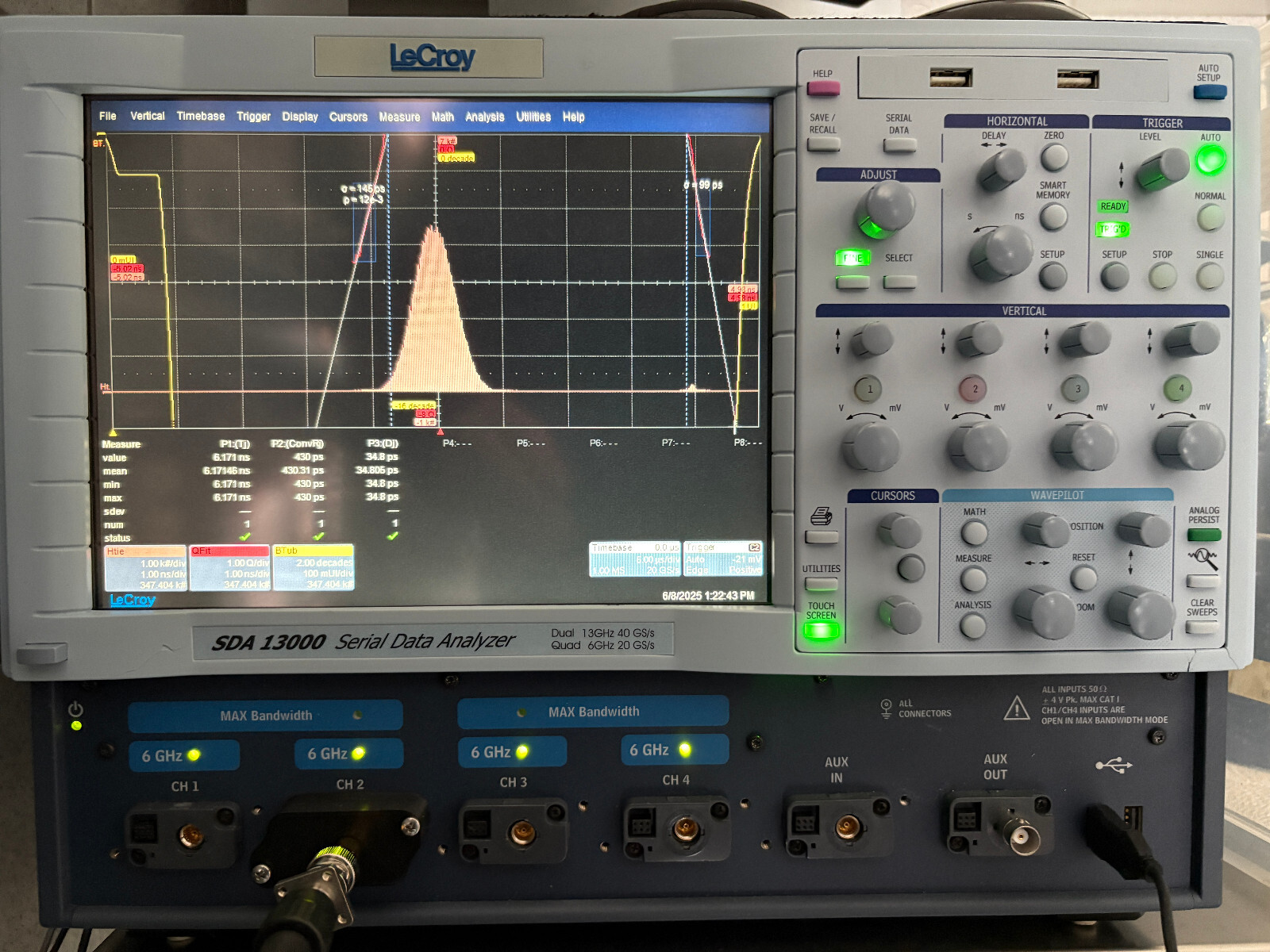
Task: Push the SERIAL DATA button
Action: click(899, 145)
